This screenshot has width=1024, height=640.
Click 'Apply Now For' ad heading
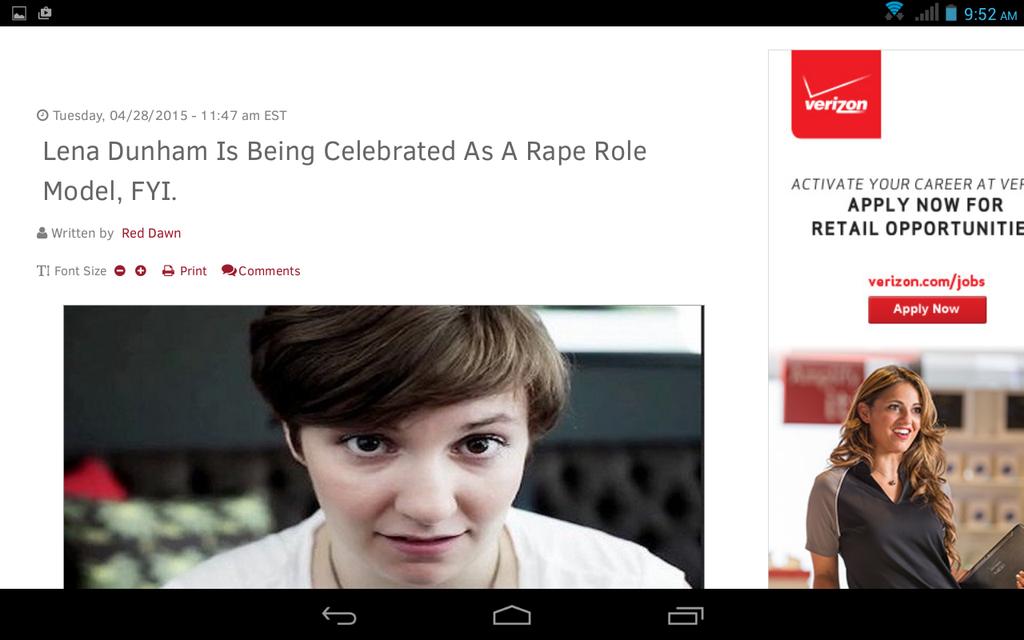click(x=925, y=205)
